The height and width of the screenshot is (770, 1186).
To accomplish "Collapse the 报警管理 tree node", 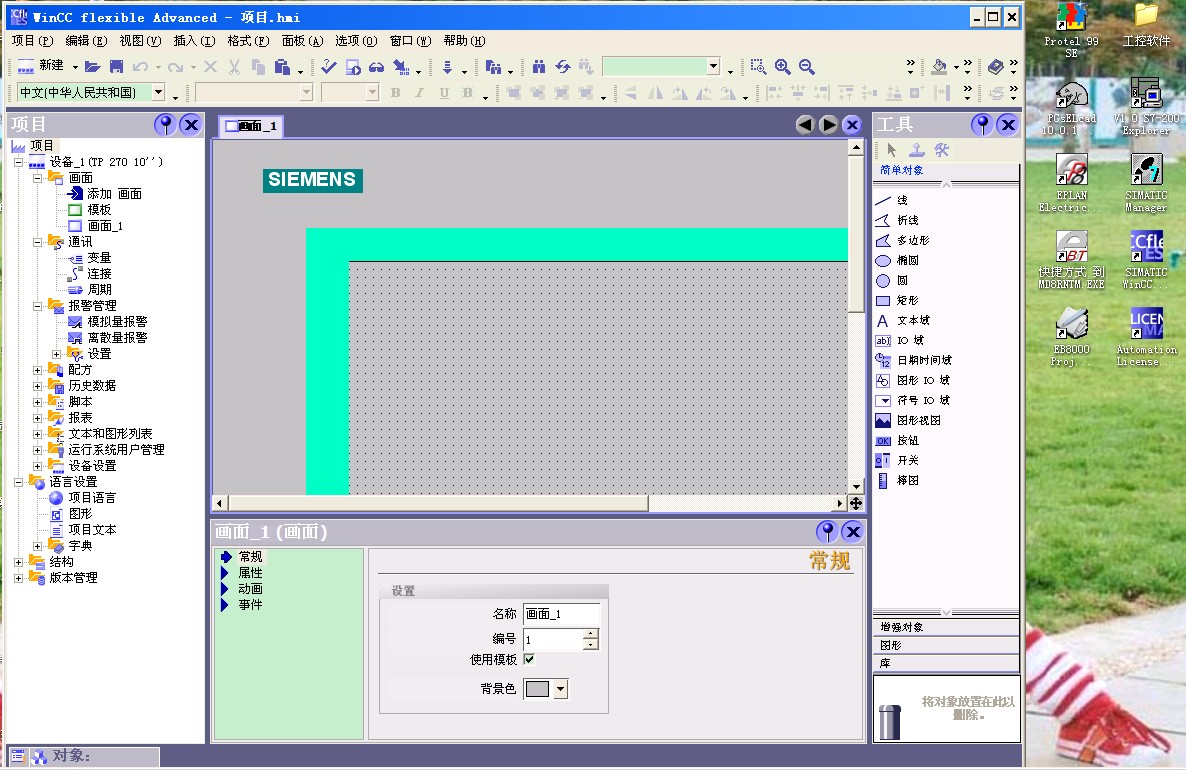I will (38, 306).
